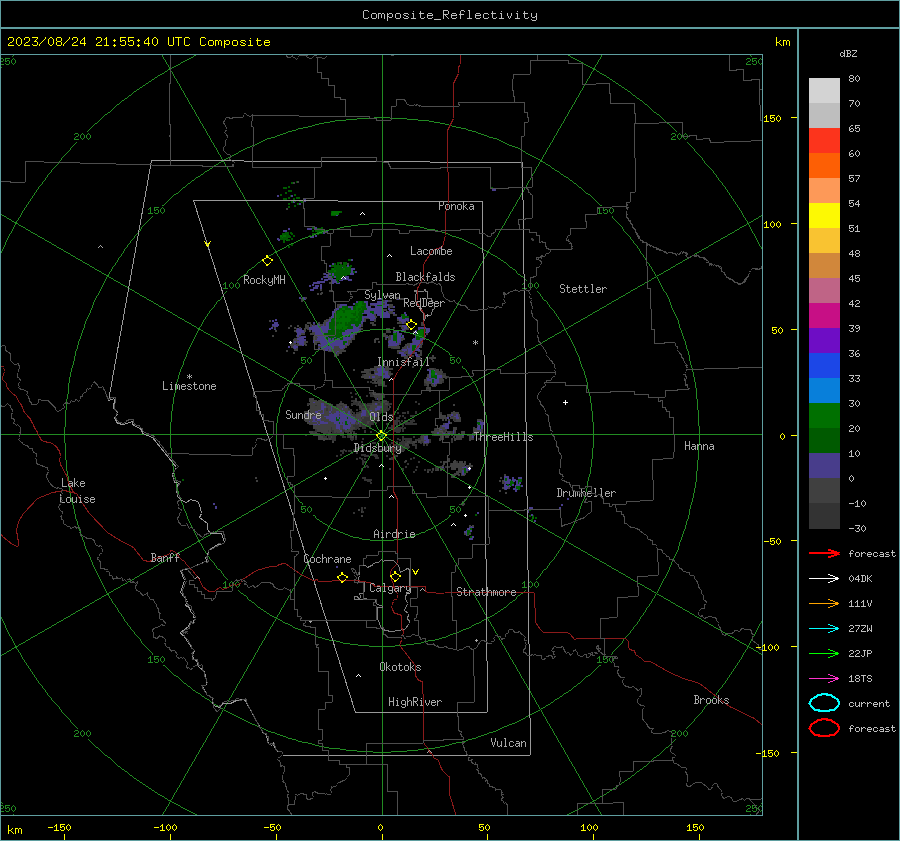
Task: Click the cyan 27ZW arrow in legend
Action: 824,629
